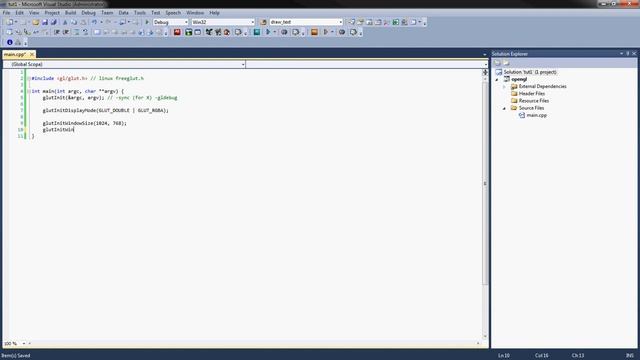
Task: Click the Decrease Indent icon
Action: 57,32
